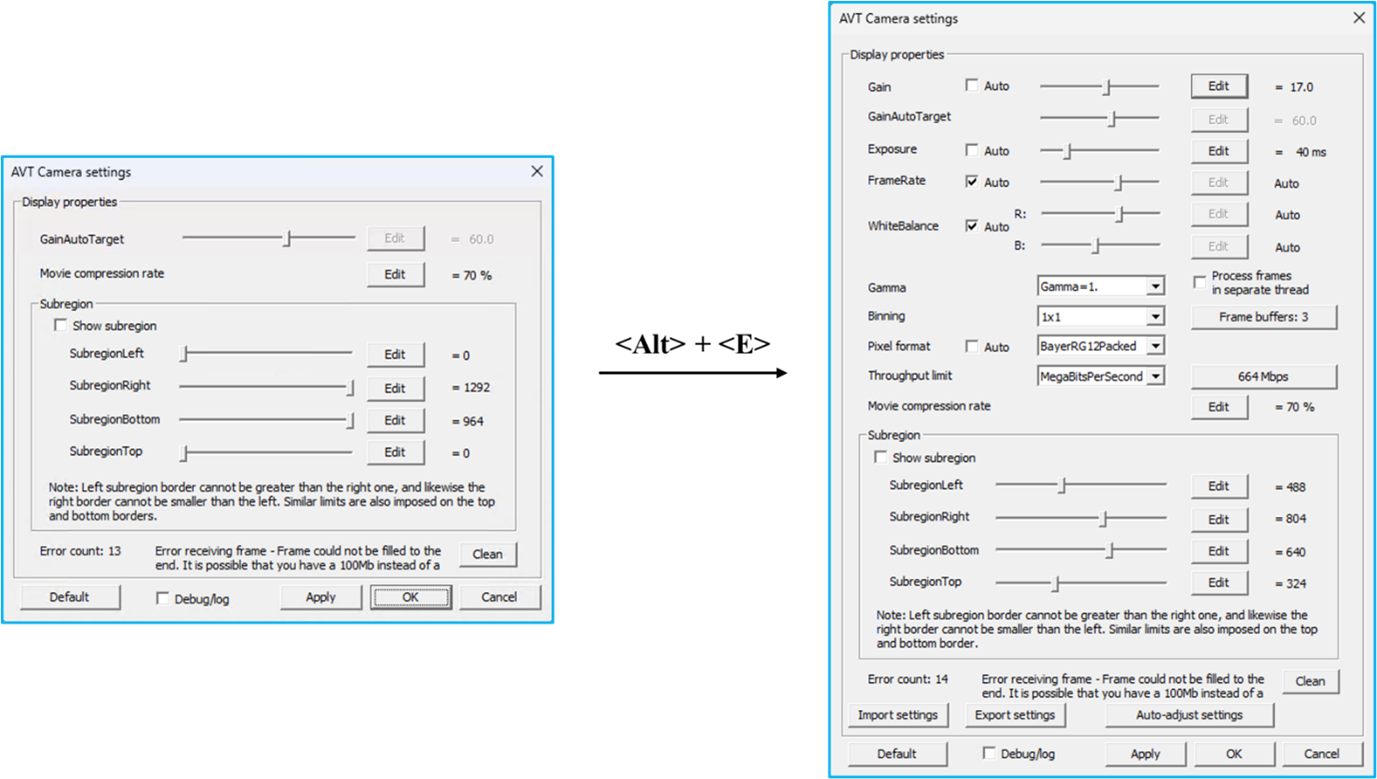Click the Gain slider handle
The image size is (1377, 779).
[x=1107, y=87]
